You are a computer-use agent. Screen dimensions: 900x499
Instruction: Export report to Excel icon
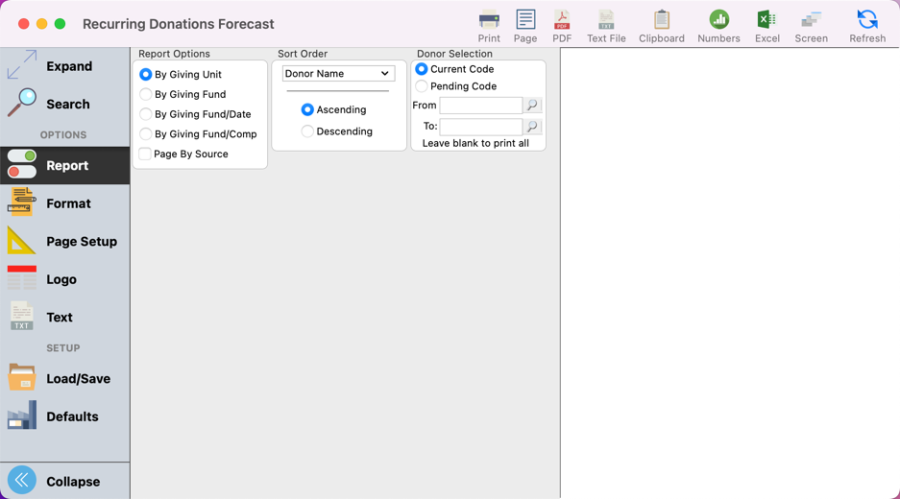coord(767,20)
